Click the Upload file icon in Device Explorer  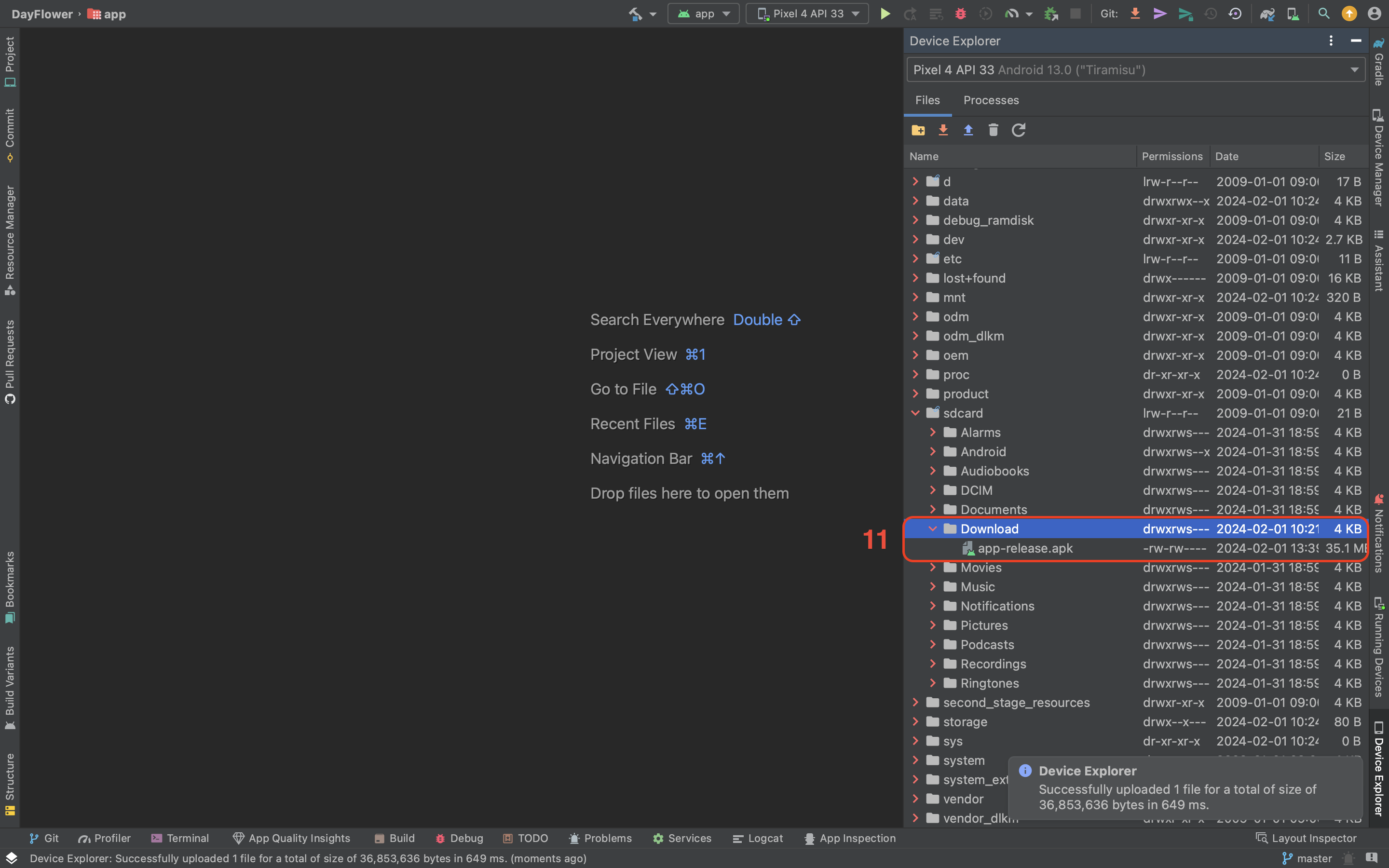pos(968,130)
